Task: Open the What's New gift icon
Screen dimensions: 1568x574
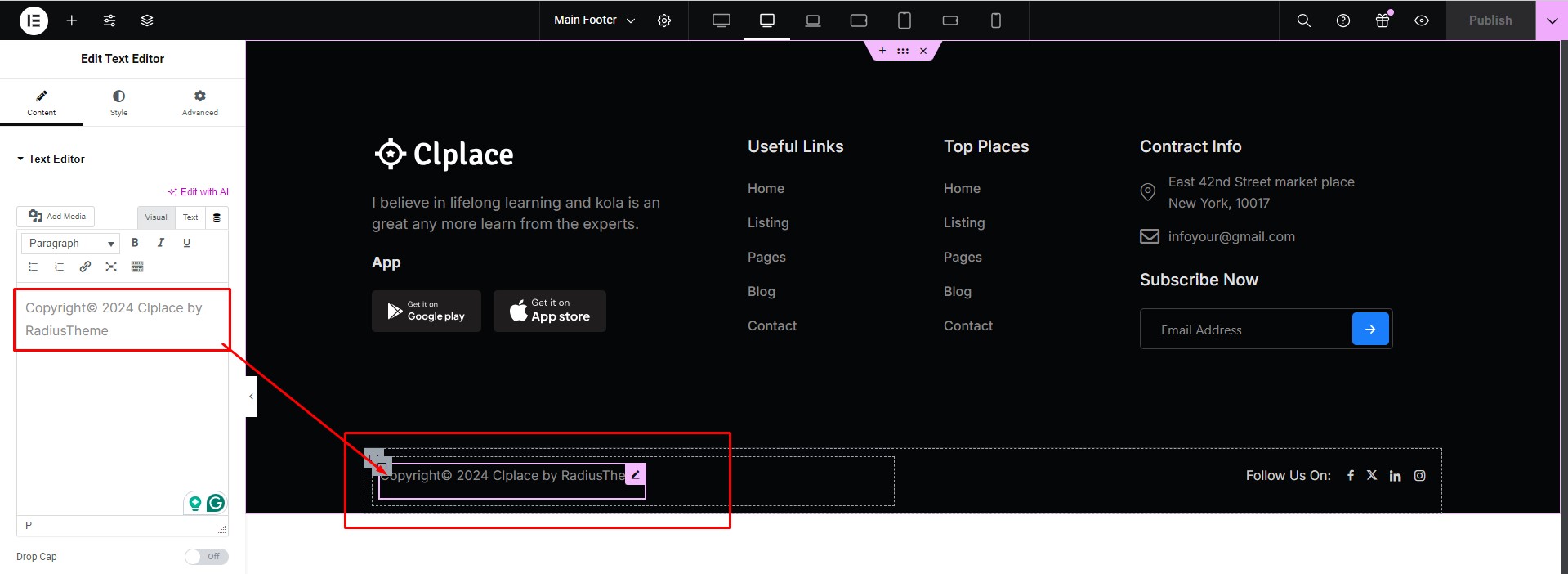Action: pyautogui.click(x=1383, y=20)
